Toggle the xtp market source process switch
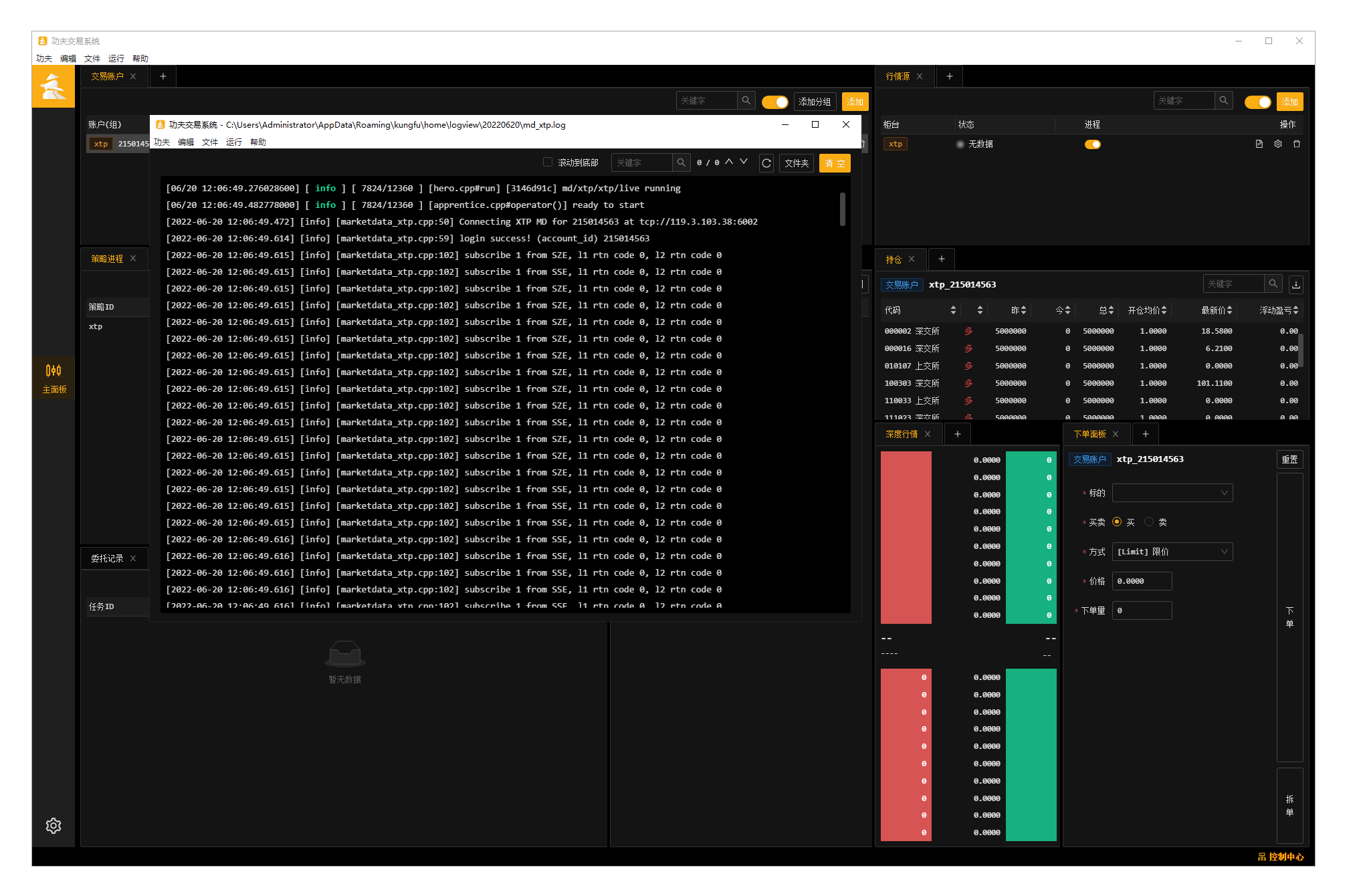1361x896 pixels. 1093,144
